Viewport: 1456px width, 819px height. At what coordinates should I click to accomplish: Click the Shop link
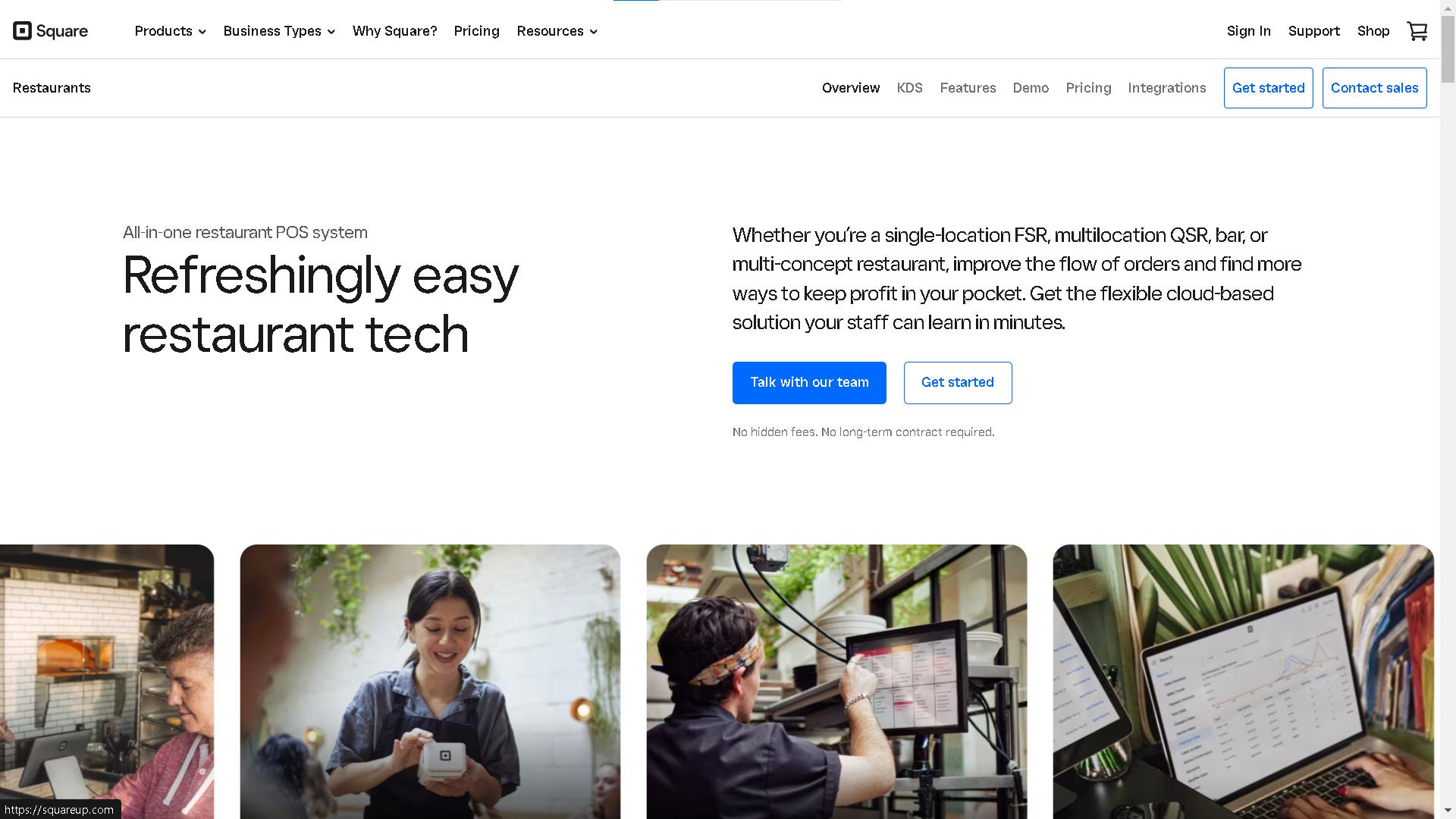click(x=1373, y=30)
